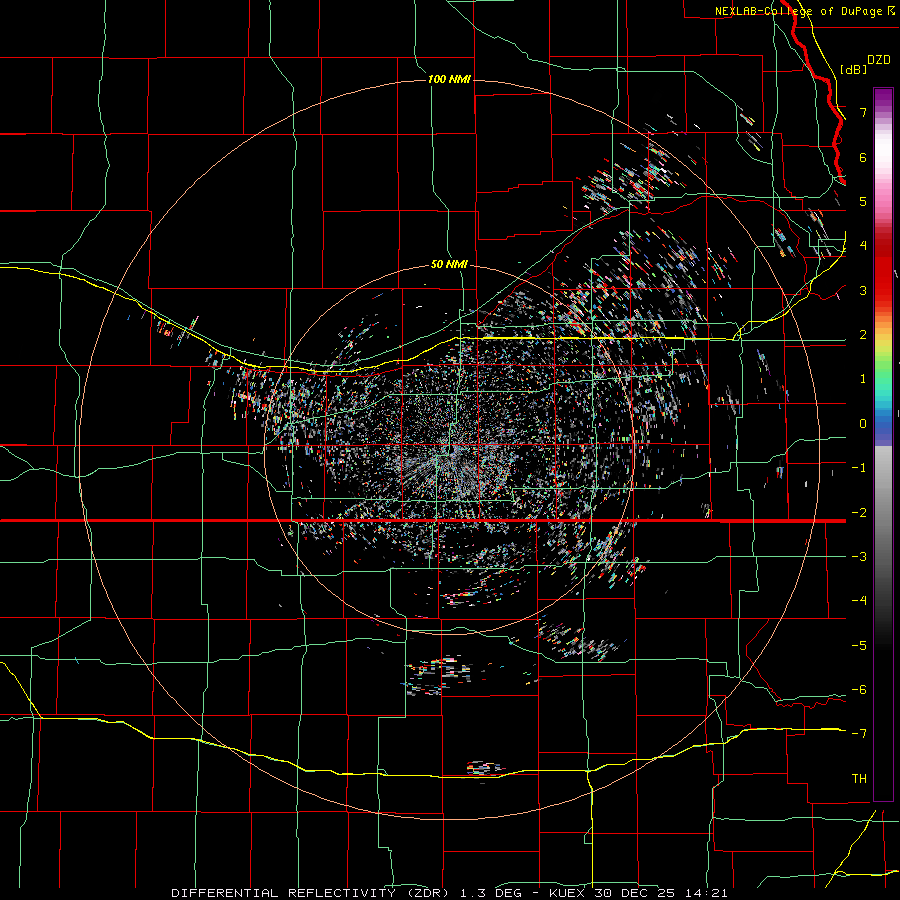Click the -2 dB scale label
This screenshot has width=900, height=900.
pos(859,512)
